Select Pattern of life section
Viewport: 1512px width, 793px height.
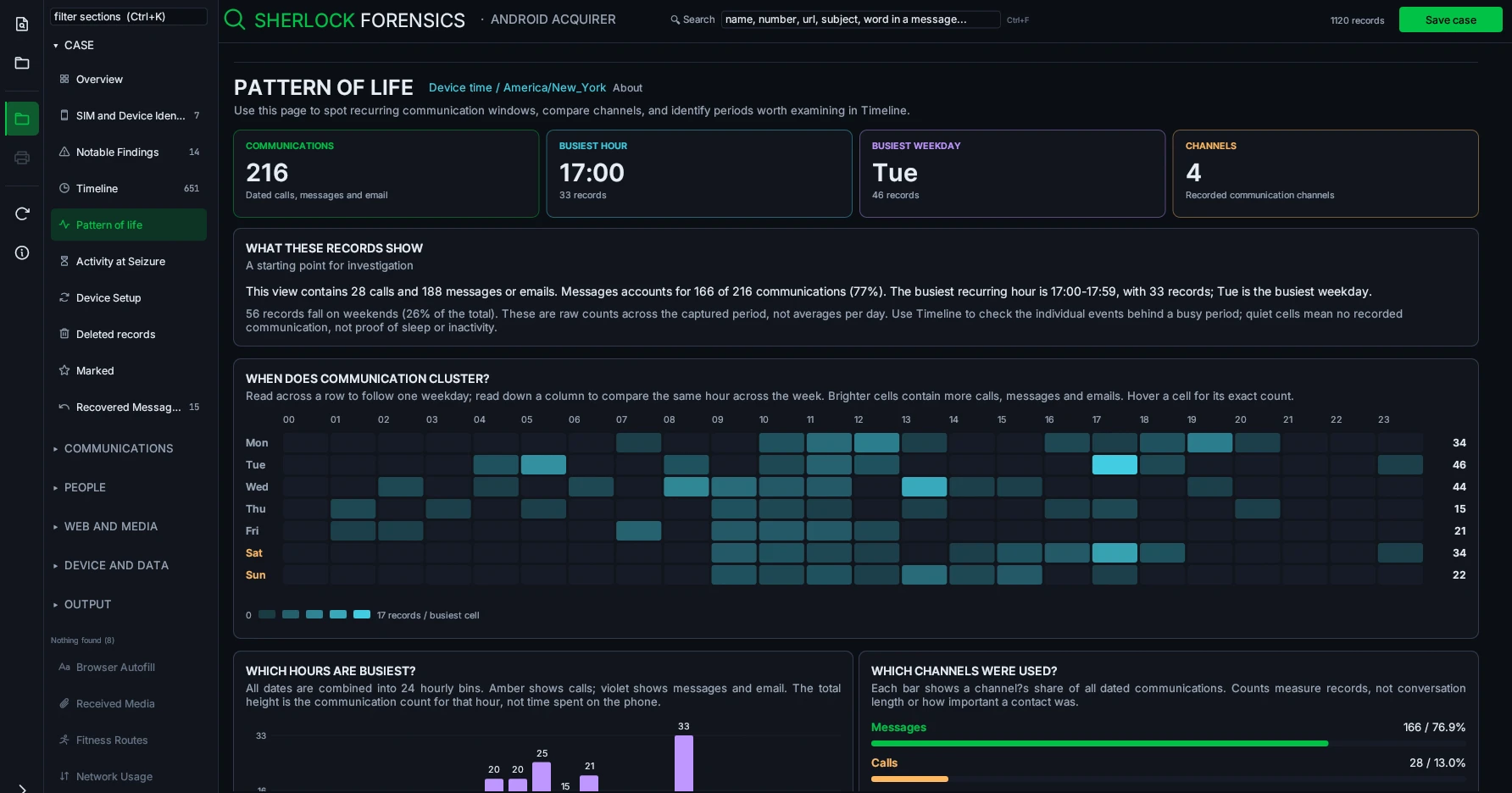pos(129,225)
